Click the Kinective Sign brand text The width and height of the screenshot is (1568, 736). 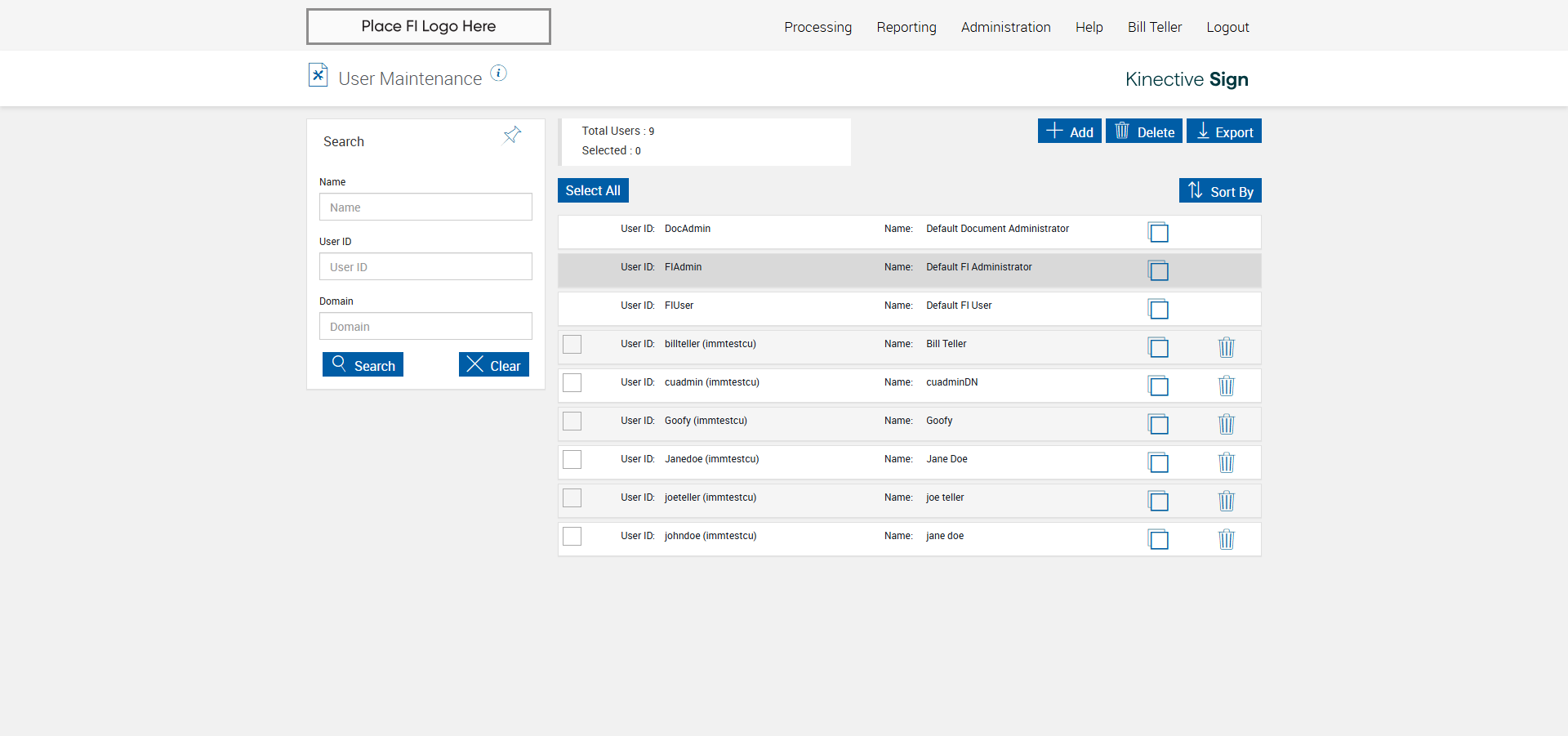[1187, 79]
